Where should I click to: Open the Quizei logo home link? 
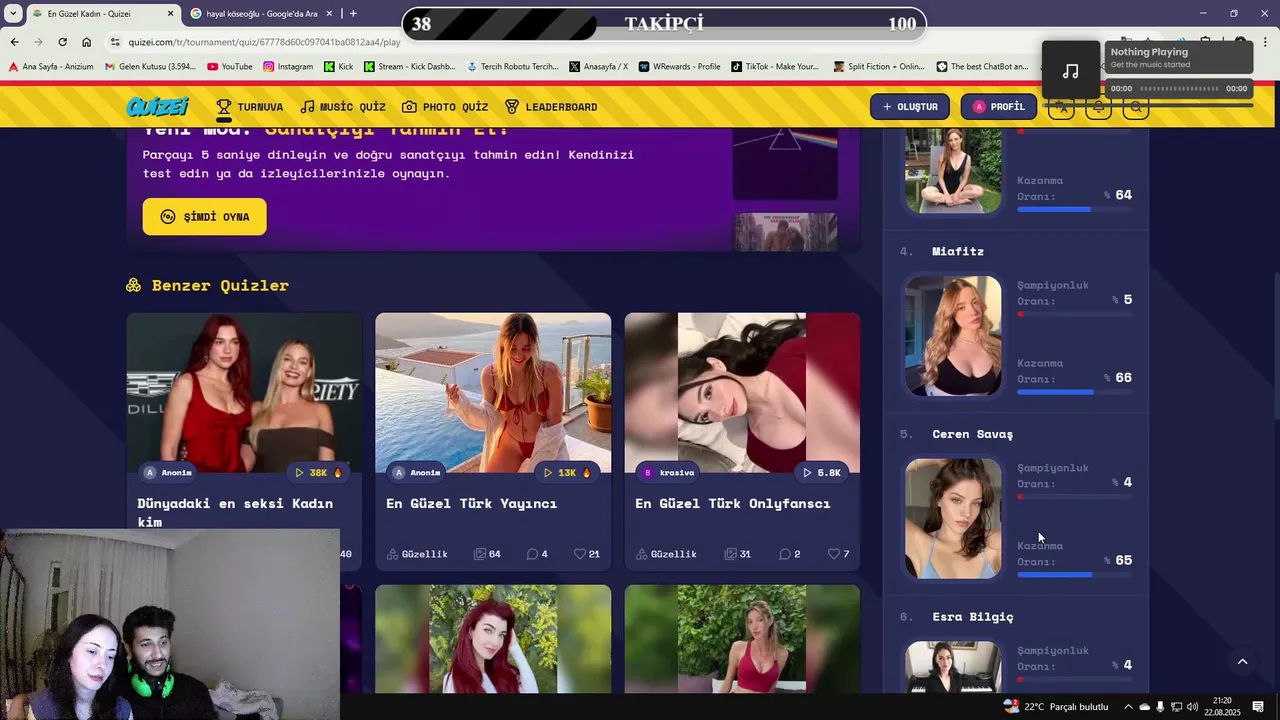[157, 107]
